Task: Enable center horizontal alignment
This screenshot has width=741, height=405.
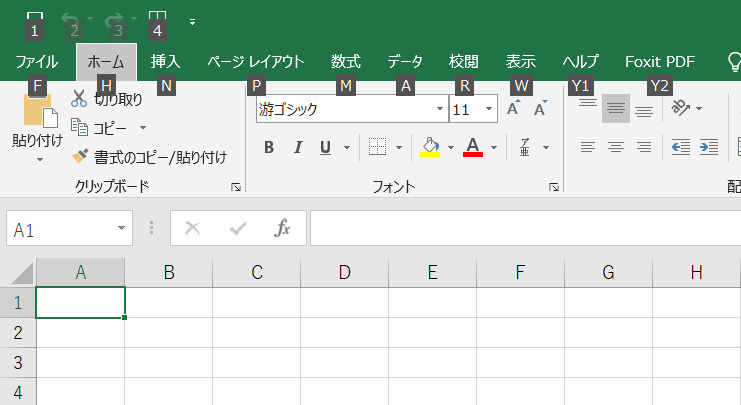Action: coord(616,147)
